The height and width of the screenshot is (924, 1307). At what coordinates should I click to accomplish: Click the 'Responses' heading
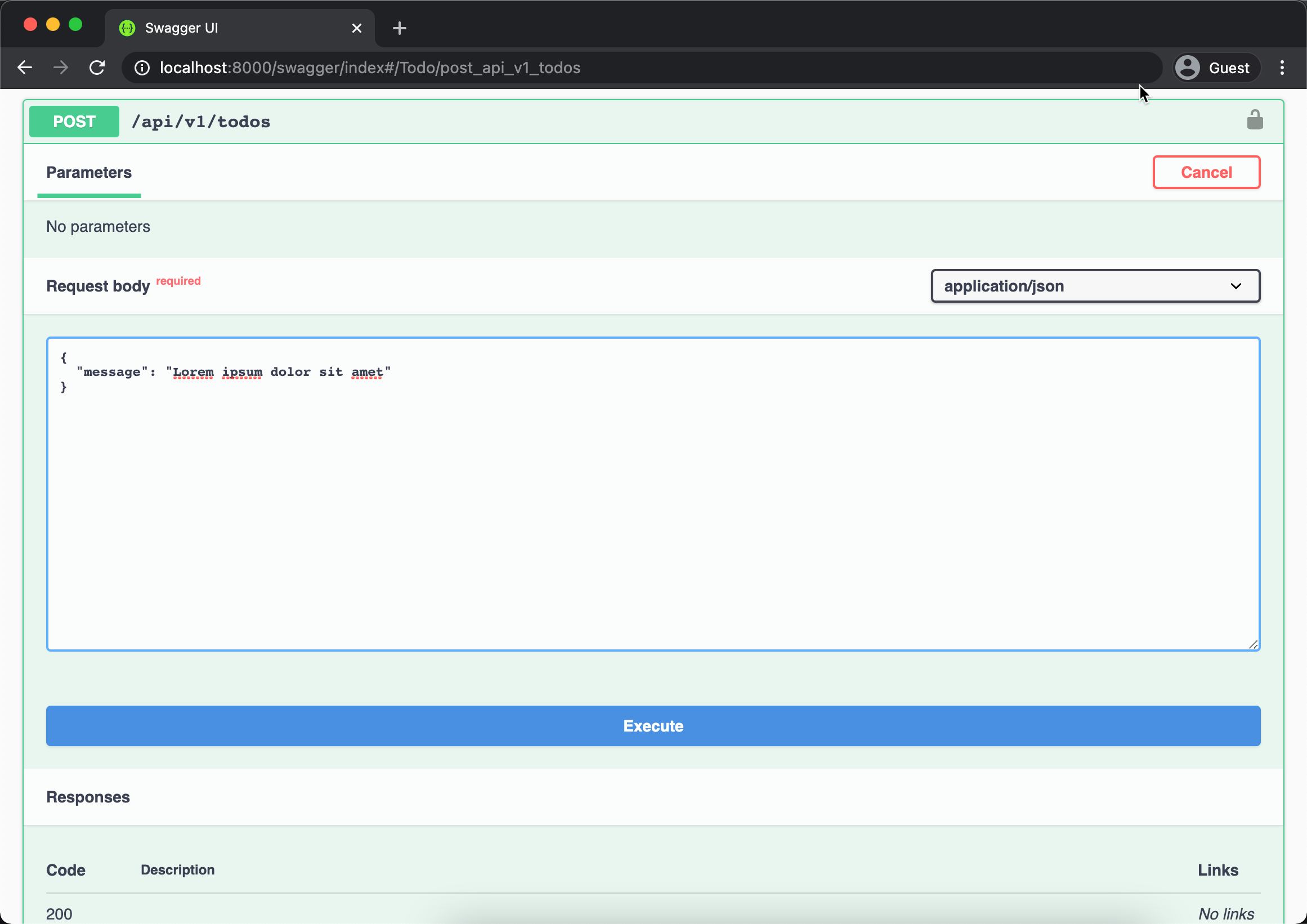pyautogui.click(x=88, y=797)
